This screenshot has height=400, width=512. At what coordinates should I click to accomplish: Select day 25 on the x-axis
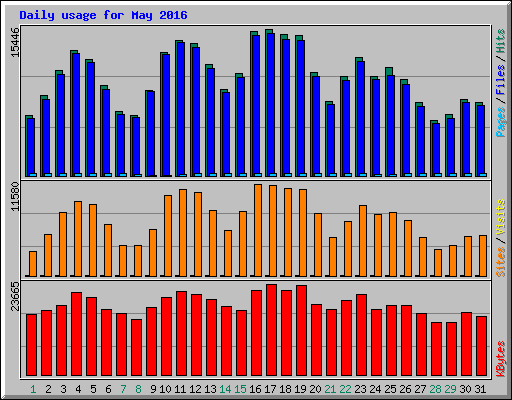click(390, 389)
